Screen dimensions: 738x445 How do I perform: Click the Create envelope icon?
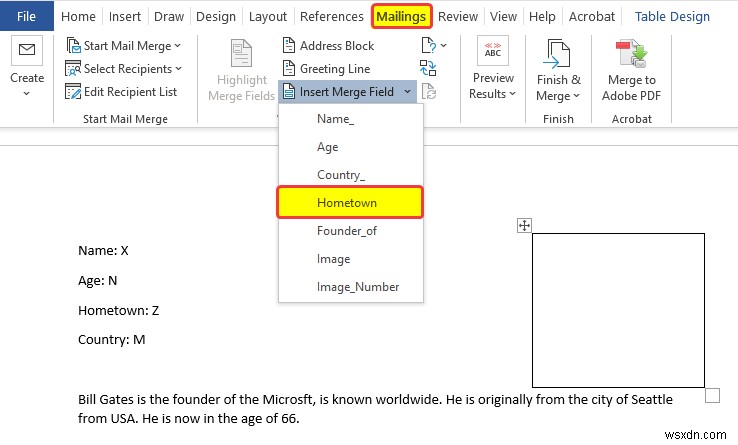(x=27, y=50)
